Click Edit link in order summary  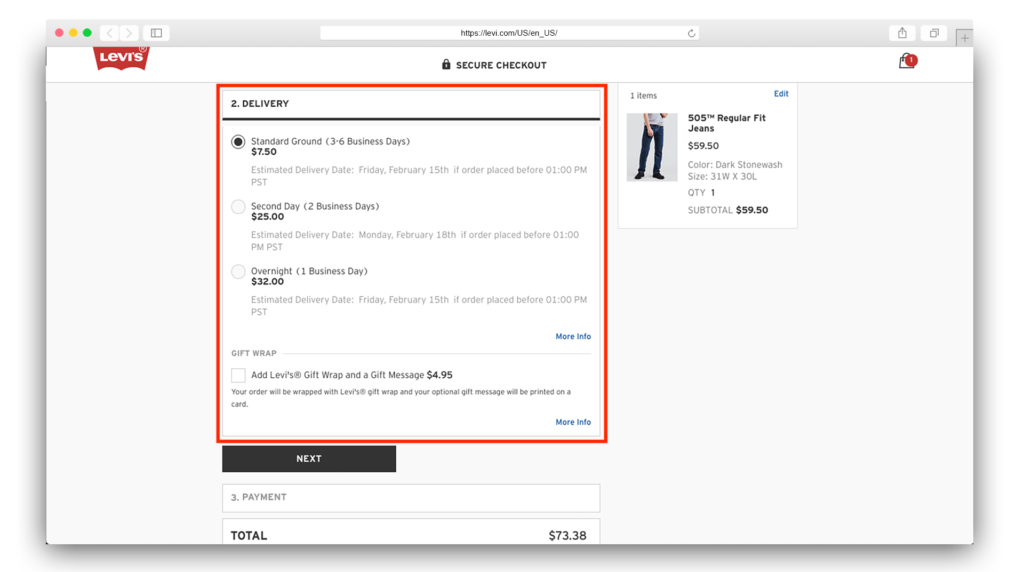tap(781, 94)
